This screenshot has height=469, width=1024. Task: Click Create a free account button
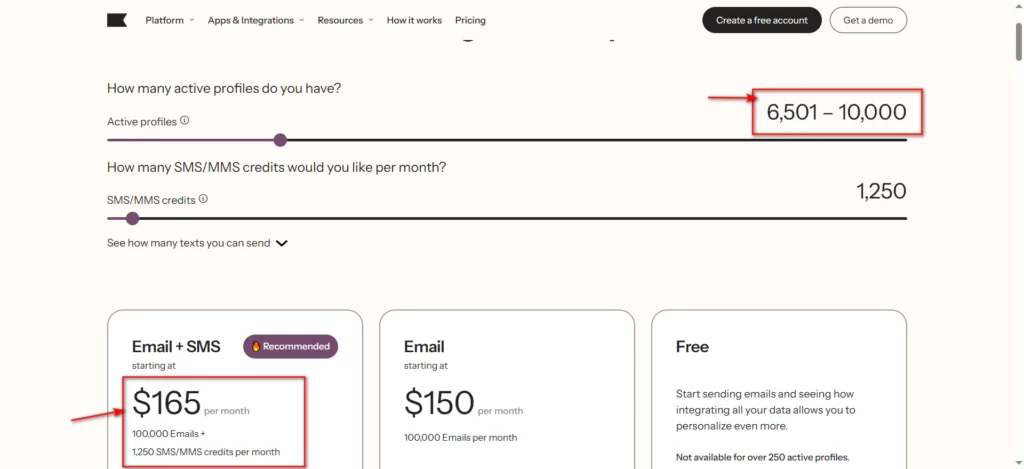coord(761,20)
